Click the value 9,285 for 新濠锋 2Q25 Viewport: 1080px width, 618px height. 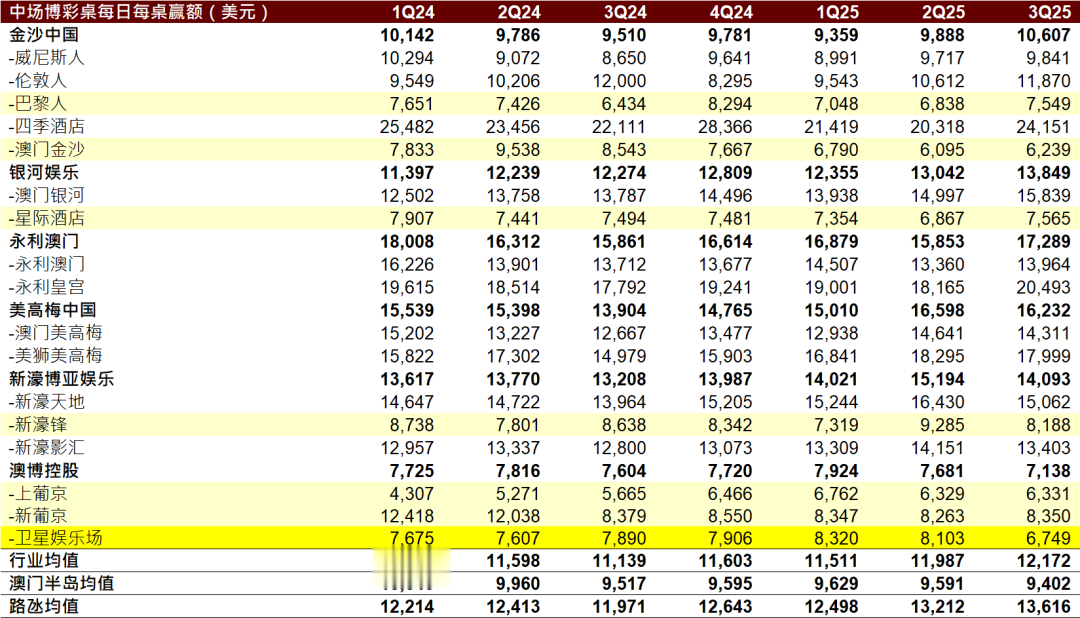point(942,425)
